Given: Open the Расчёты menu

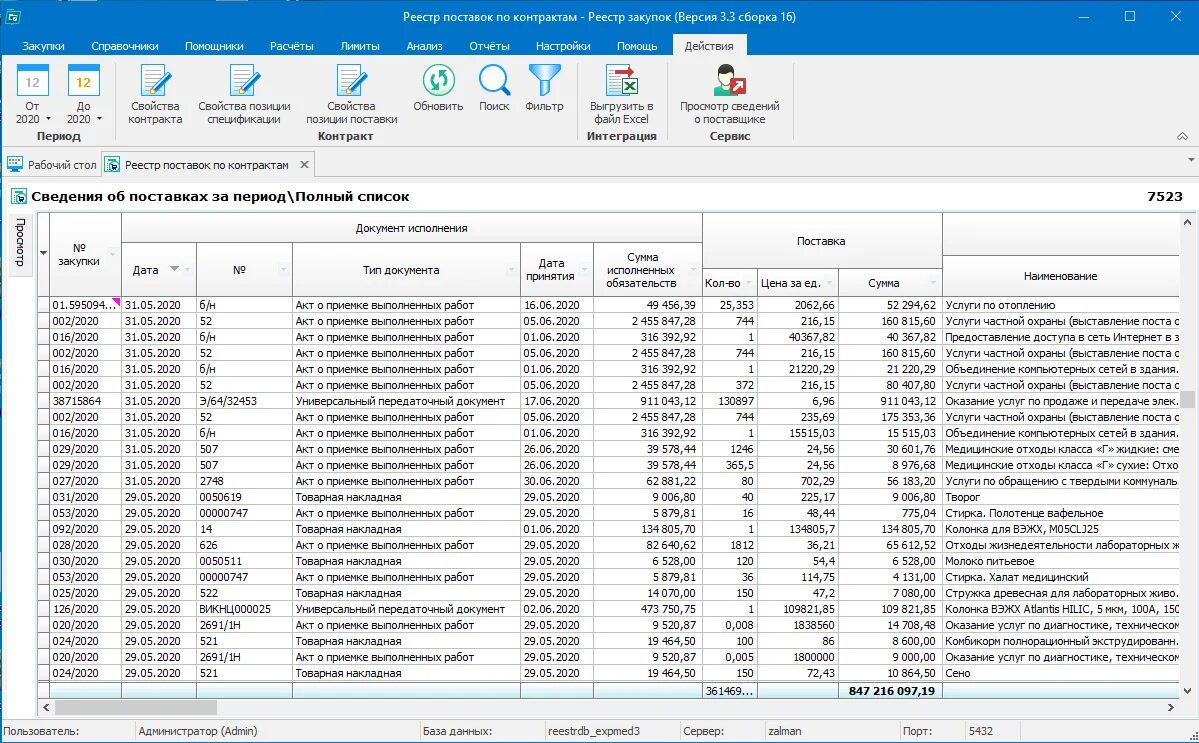Looking at the screenshot, I should point(291,46).
